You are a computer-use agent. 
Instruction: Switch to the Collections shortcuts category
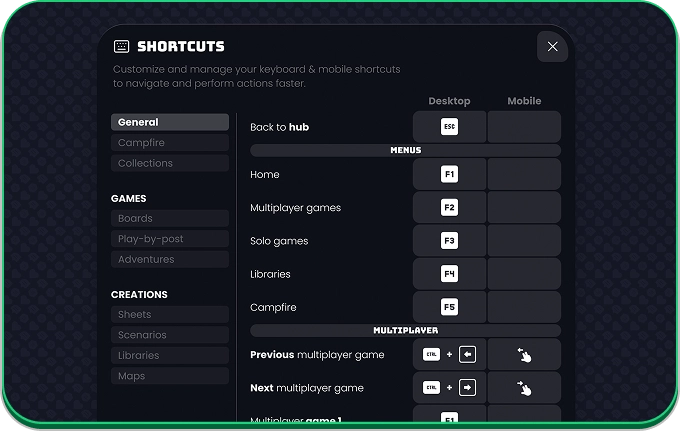coord(170,163)
